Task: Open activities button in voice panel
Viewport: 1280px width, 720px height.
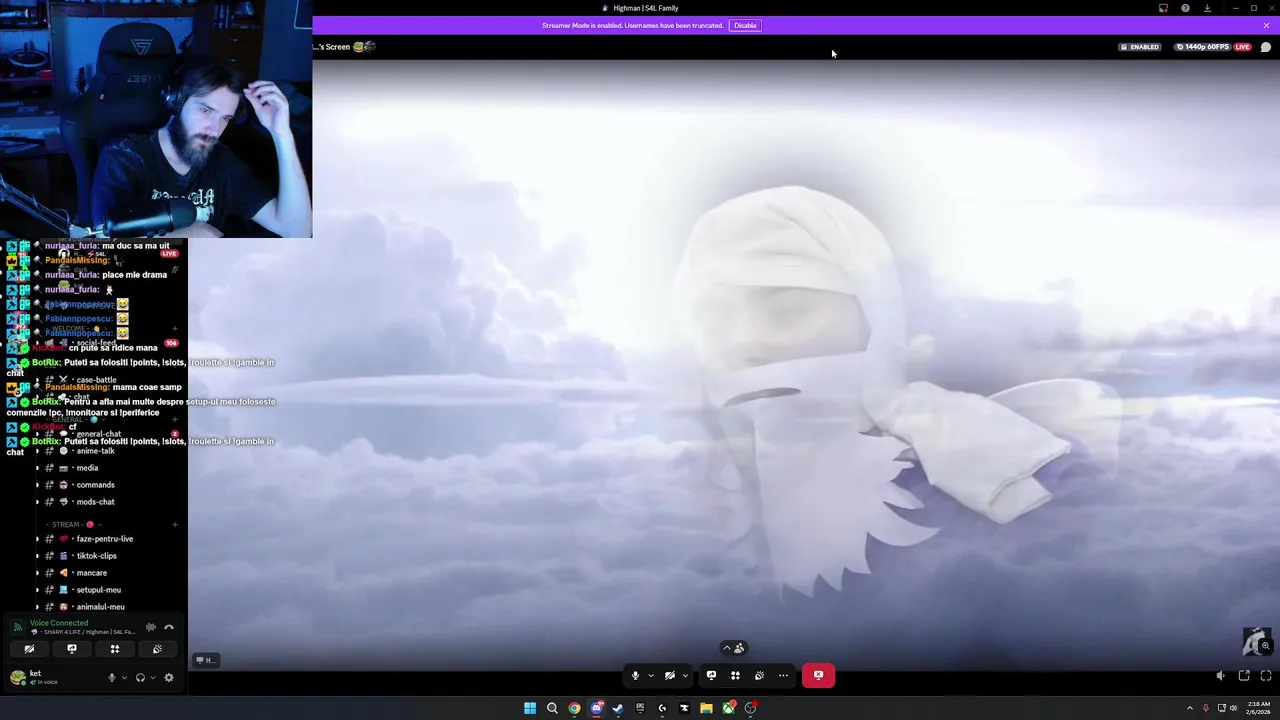Action: point(115,649)
